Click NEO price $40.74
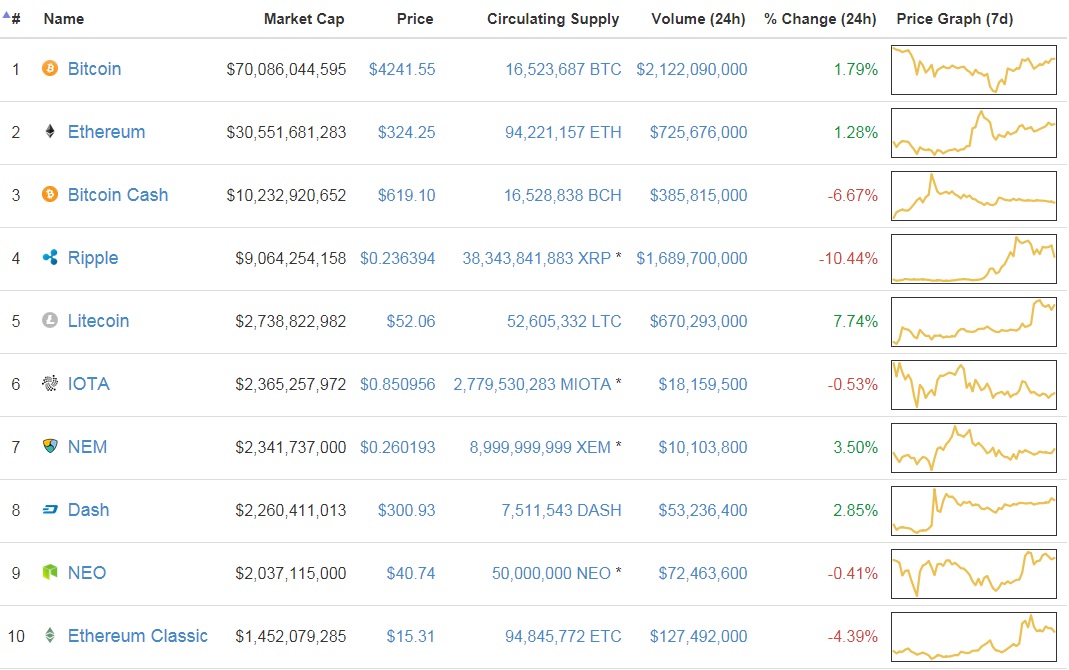This screenshot has height=670, width=1069. [x=410, y=573]
